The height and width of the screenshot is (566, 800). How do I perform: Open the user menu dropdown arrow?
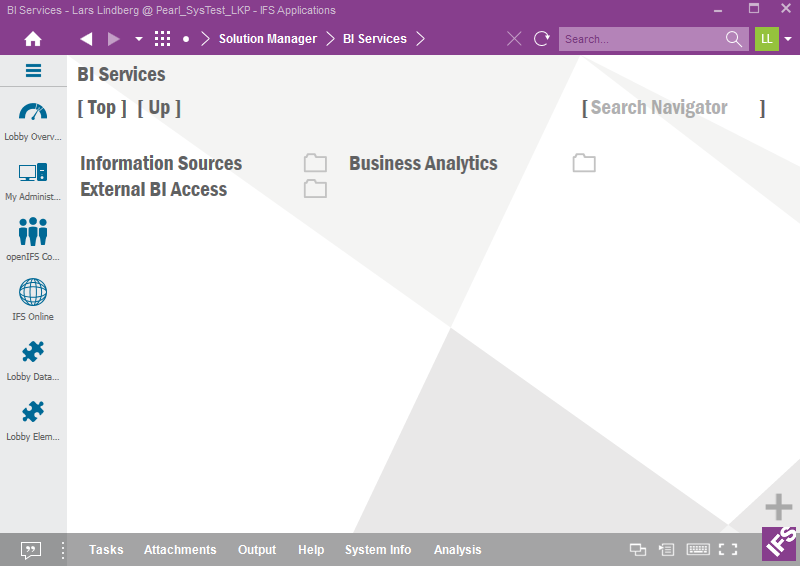coord(788,39)
